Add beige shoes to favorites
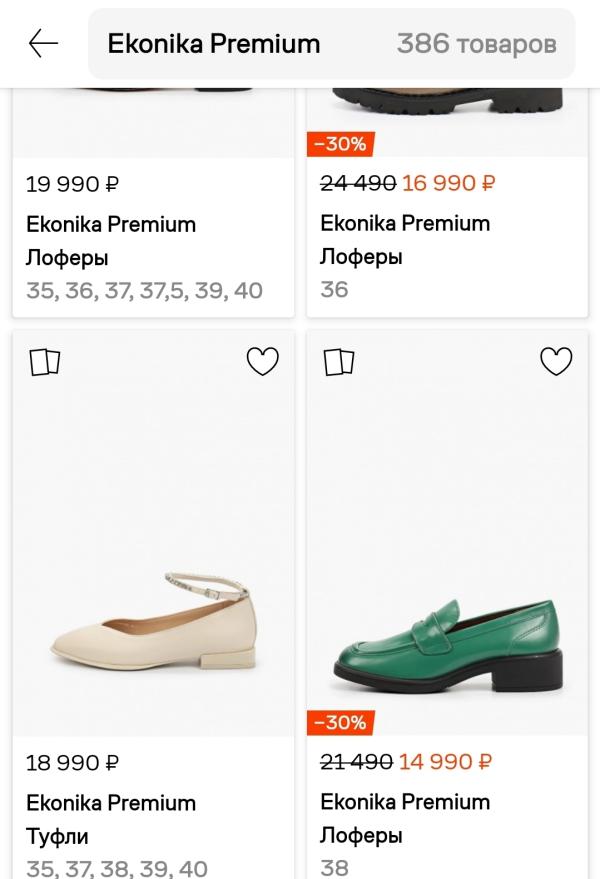 tap(262, 362)
